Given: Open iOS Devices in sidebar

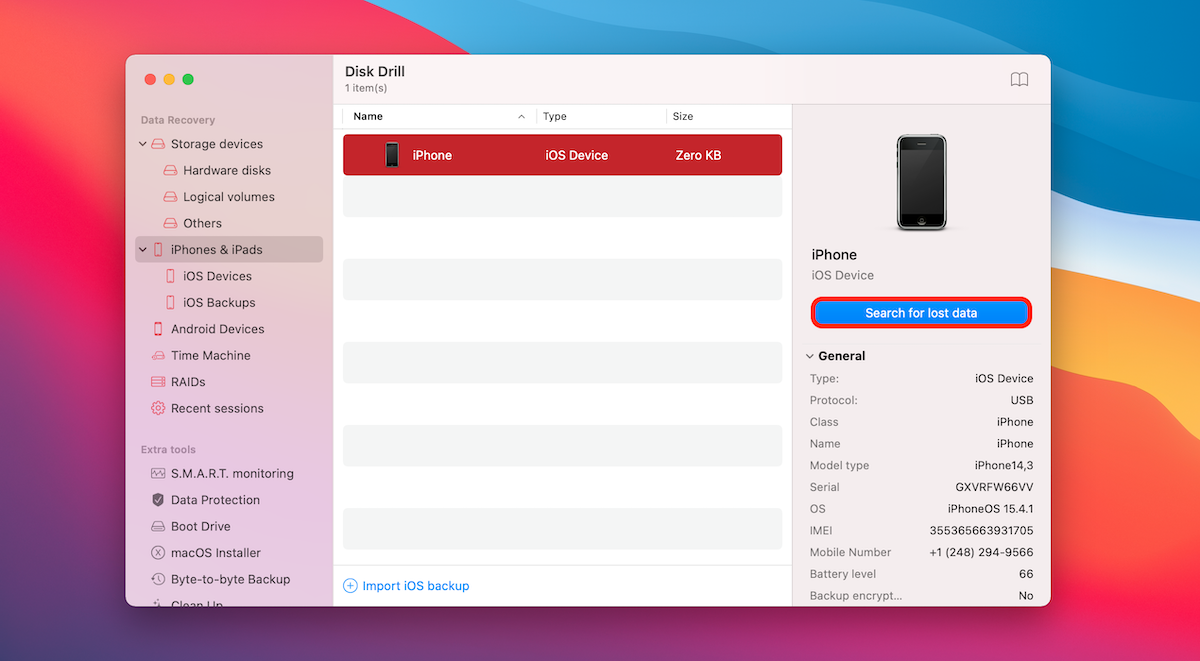Looking at the screenshot, I should click(218, 276).
